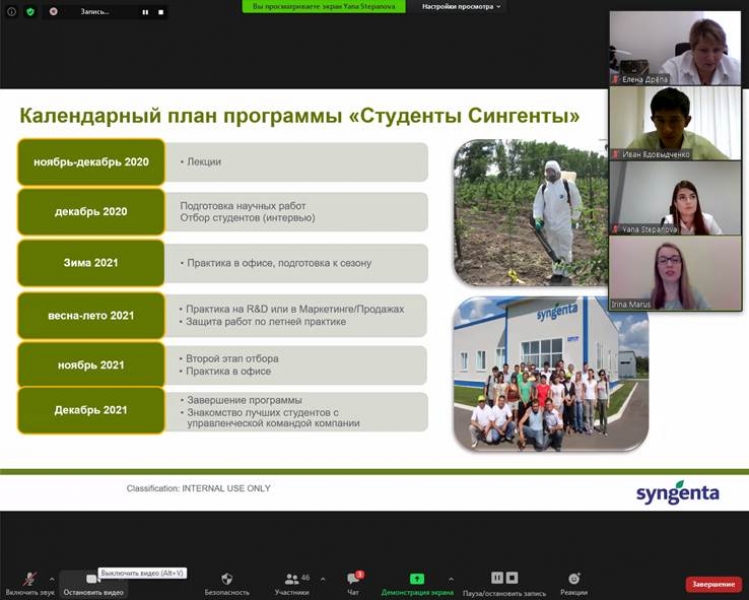Click Отбор студентов (интервью) text
Screen dimensions: 749x600
coord(247,218)
